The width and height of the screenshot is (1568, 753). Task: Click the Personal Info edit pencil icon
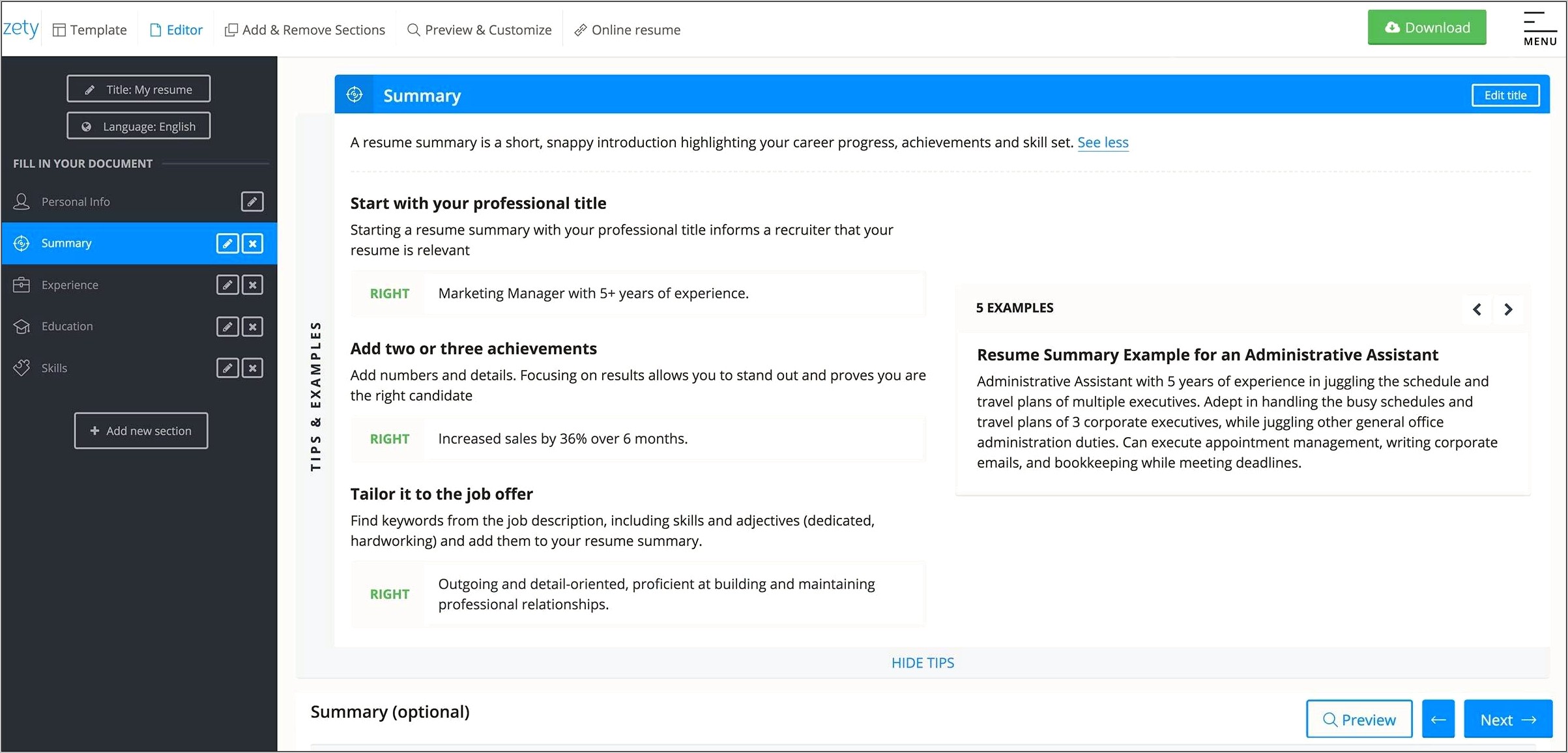pyautogui.click(x=254, y=201)
